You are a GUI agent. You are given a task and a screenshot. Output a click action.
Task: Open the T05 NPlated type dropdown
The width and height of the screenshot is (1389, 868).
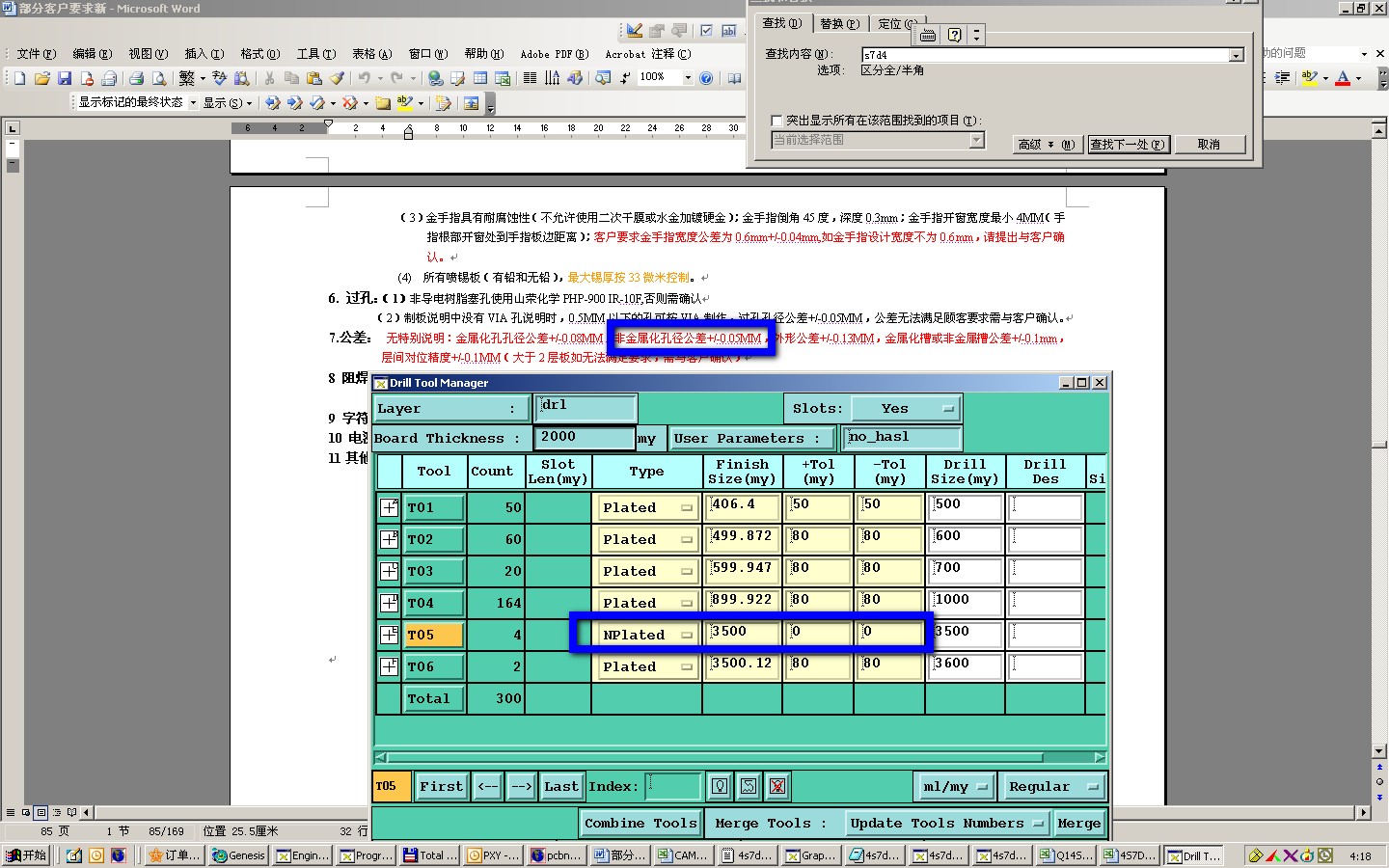coord(647,635)
